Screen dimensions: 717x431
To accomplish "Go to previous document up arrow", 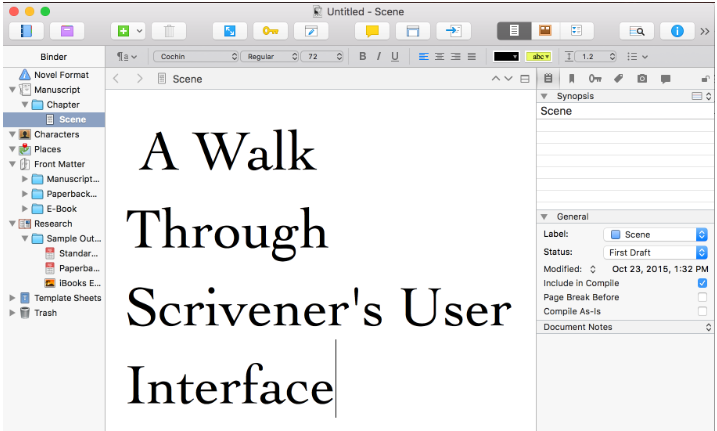I will 495,79.
